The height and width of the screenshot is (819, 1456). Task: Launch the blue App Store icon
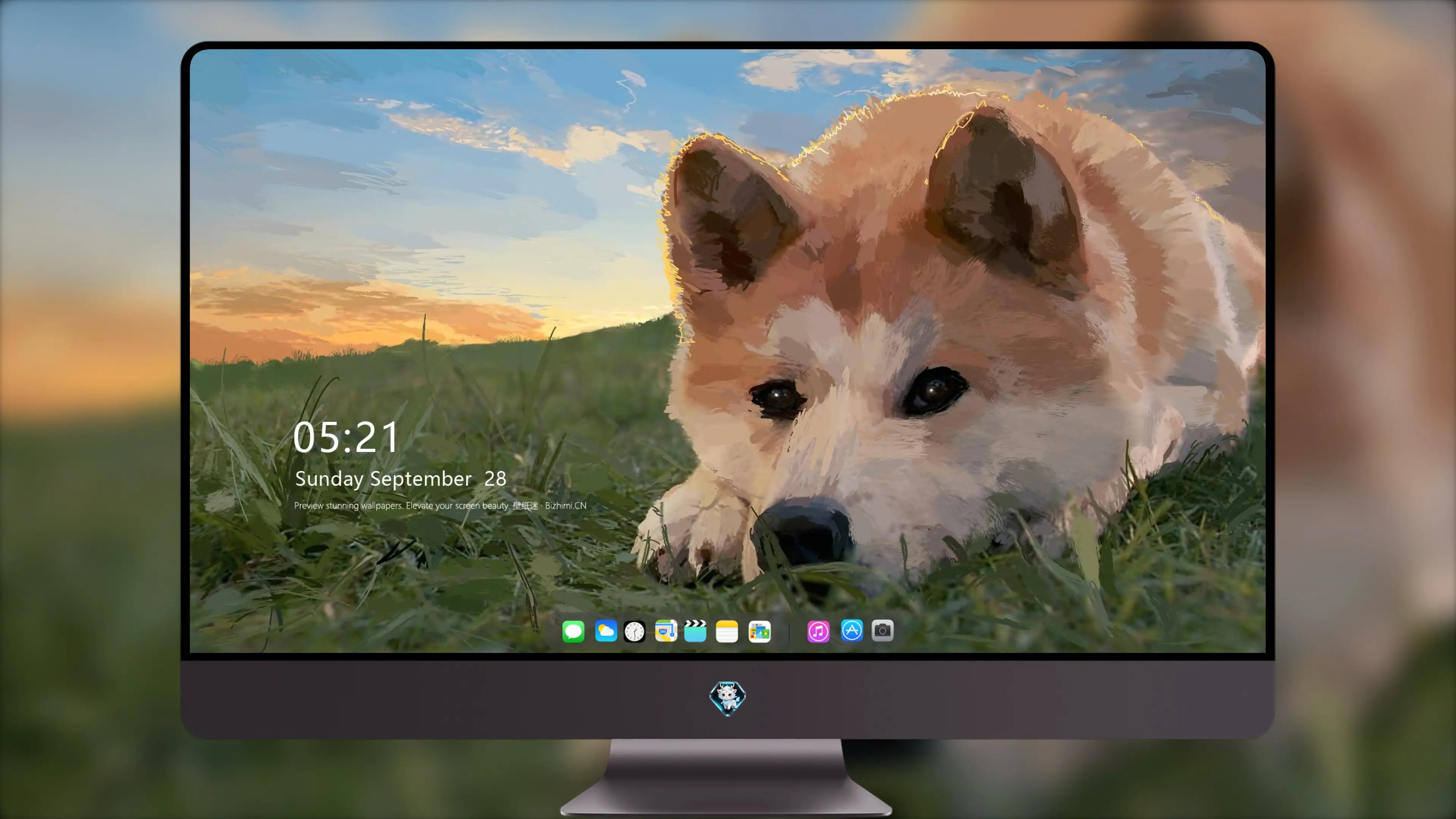pos(852,630)
